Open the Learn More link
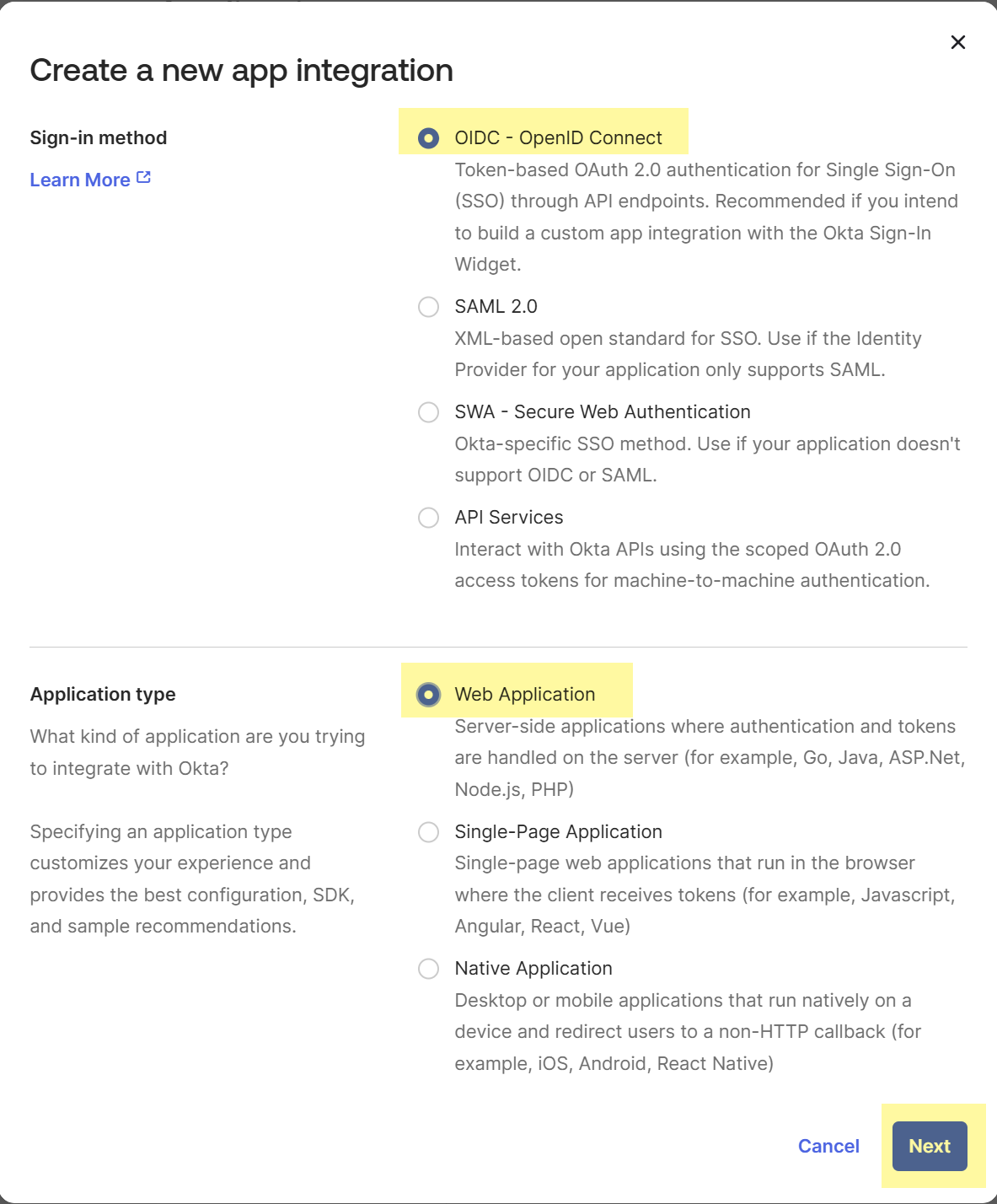 click(x=80, y=180)
